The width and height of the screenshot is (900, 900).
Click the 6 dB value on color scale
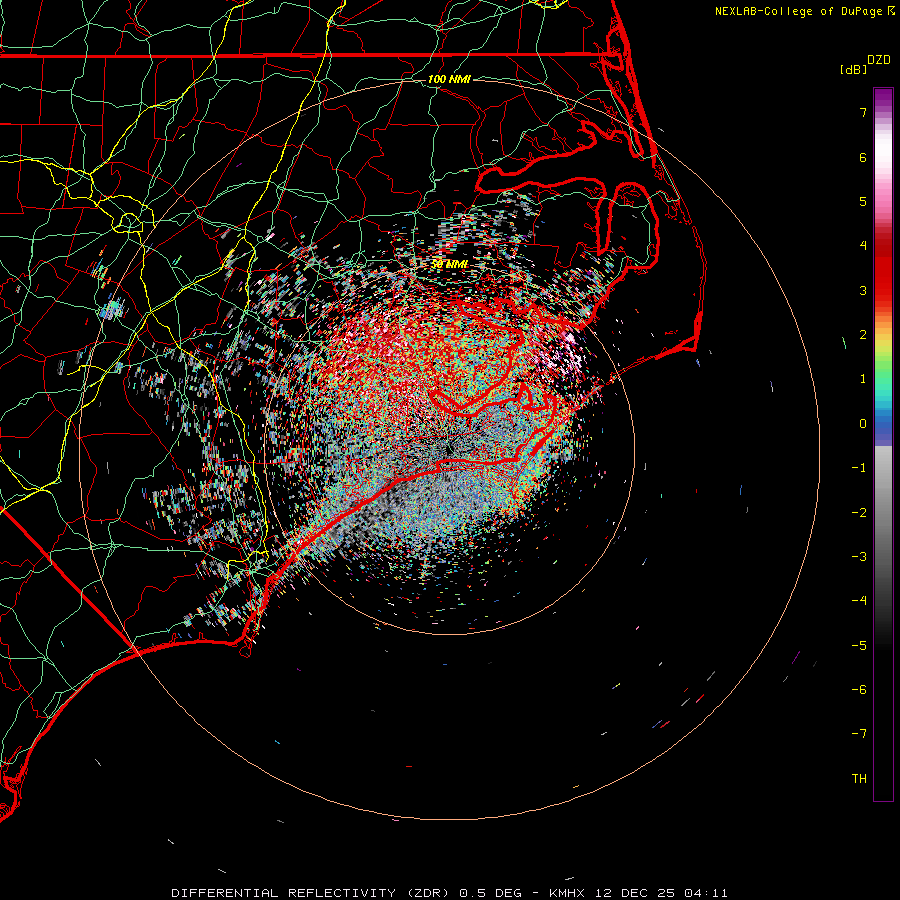tap(863, 157)
